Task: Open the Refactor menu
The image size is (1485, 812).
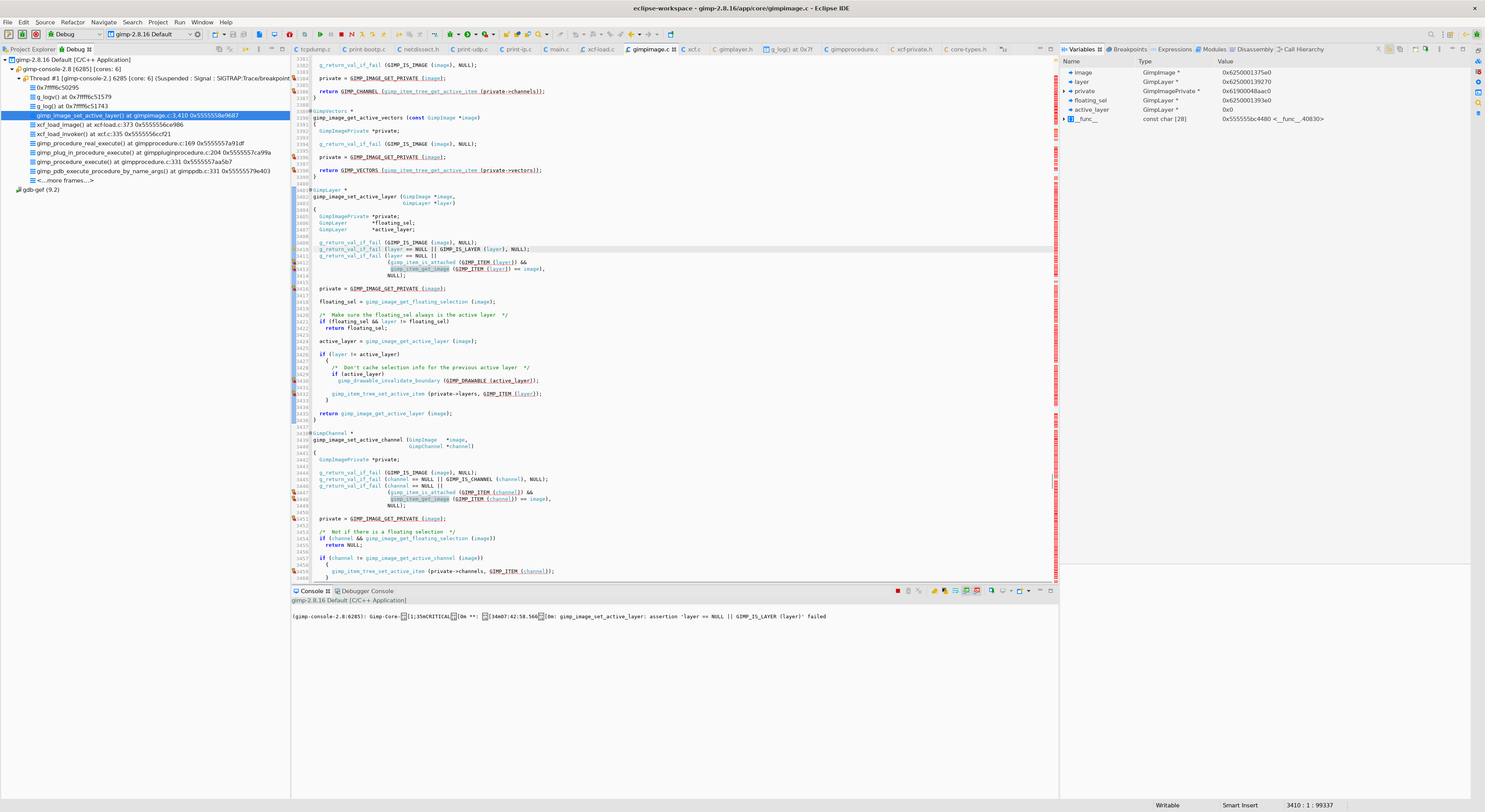Action: pyautogui.click(x=73, y=22)
